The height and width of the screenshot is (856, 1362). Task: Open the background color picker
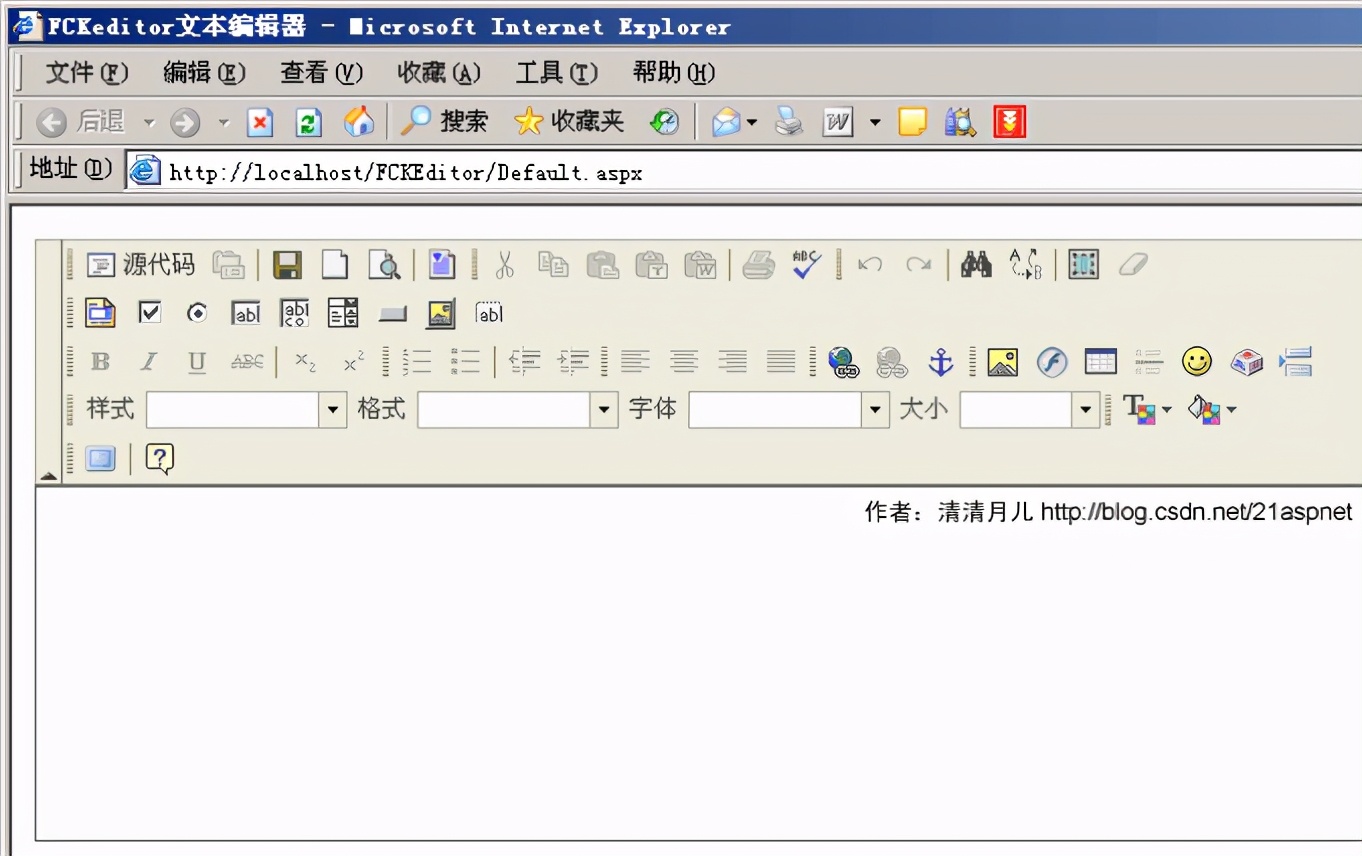pos(1212,410)
